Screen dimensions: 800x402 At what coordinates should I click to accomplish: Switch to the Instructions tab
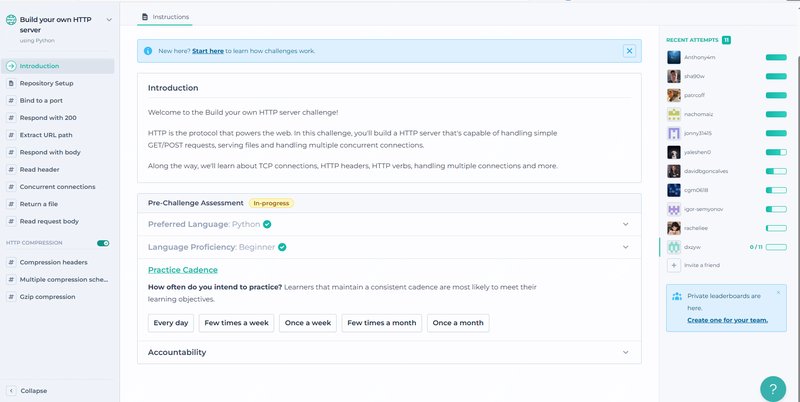pos(165,17)
